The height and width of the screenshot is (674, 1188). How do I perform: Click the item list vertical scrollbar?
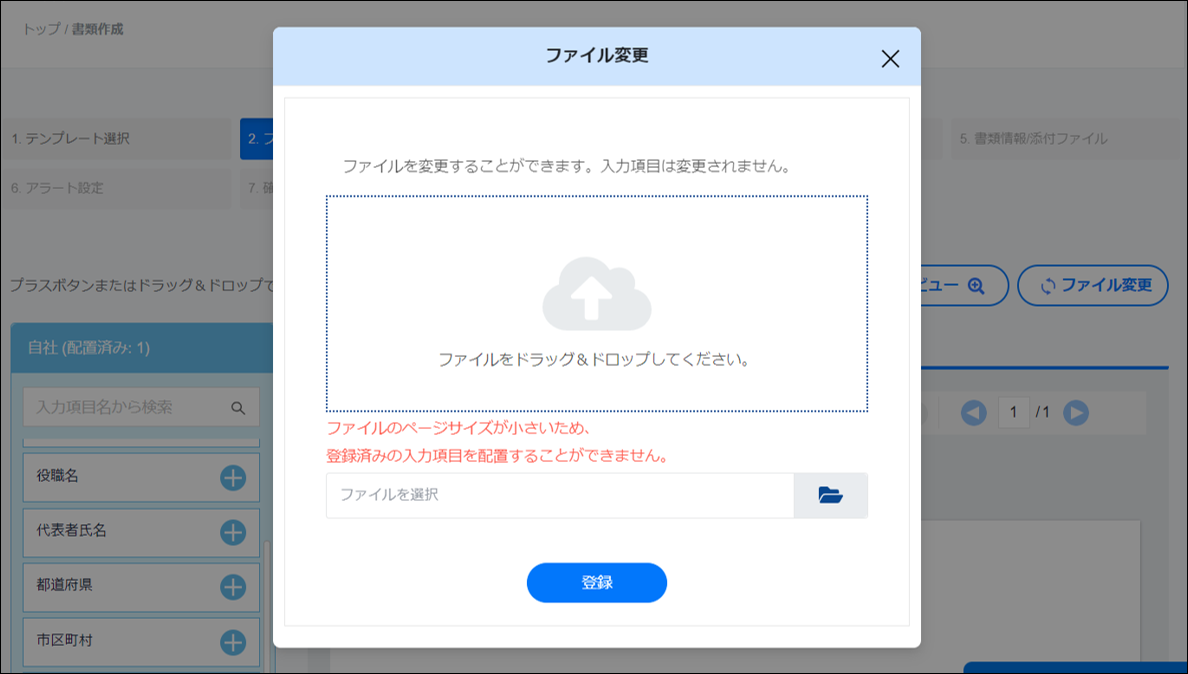(x=266, y=604)
